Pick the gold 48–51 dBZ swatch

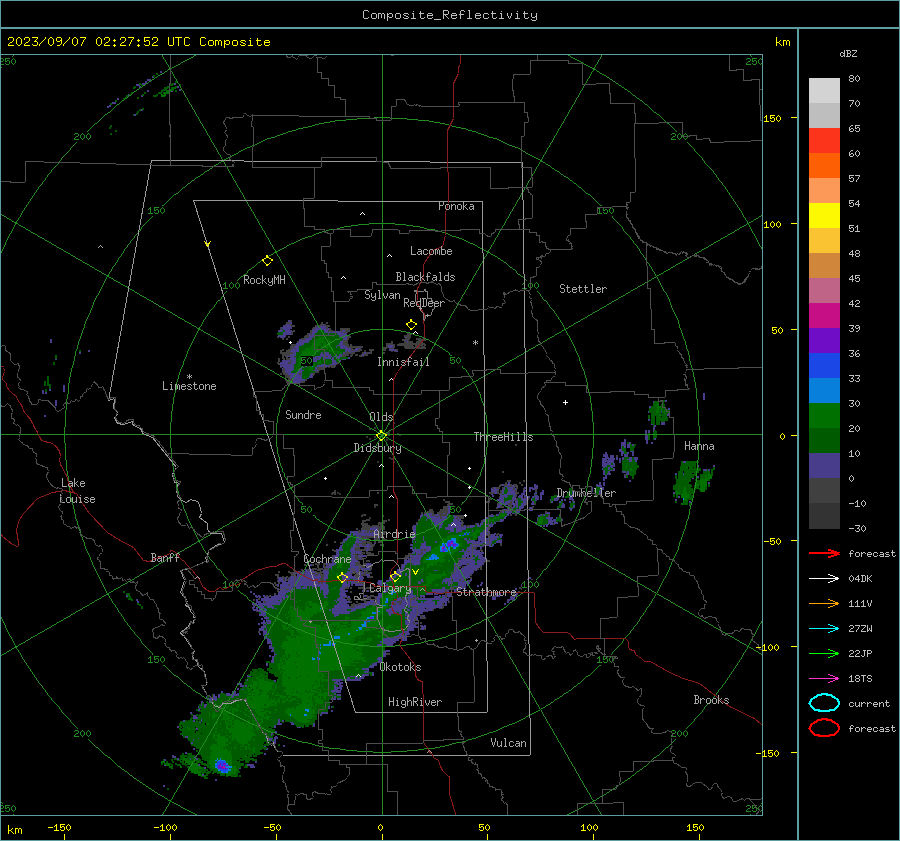pyautogui.click(x=824, y=241)
